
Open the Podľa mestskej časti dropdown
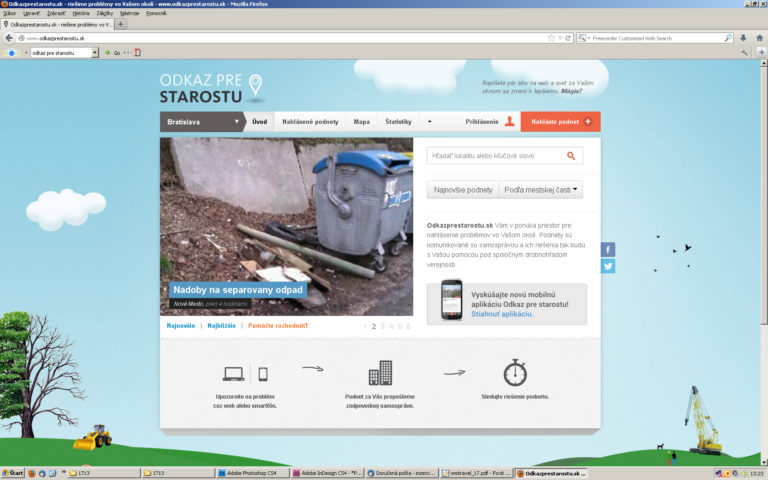(541, 189)
